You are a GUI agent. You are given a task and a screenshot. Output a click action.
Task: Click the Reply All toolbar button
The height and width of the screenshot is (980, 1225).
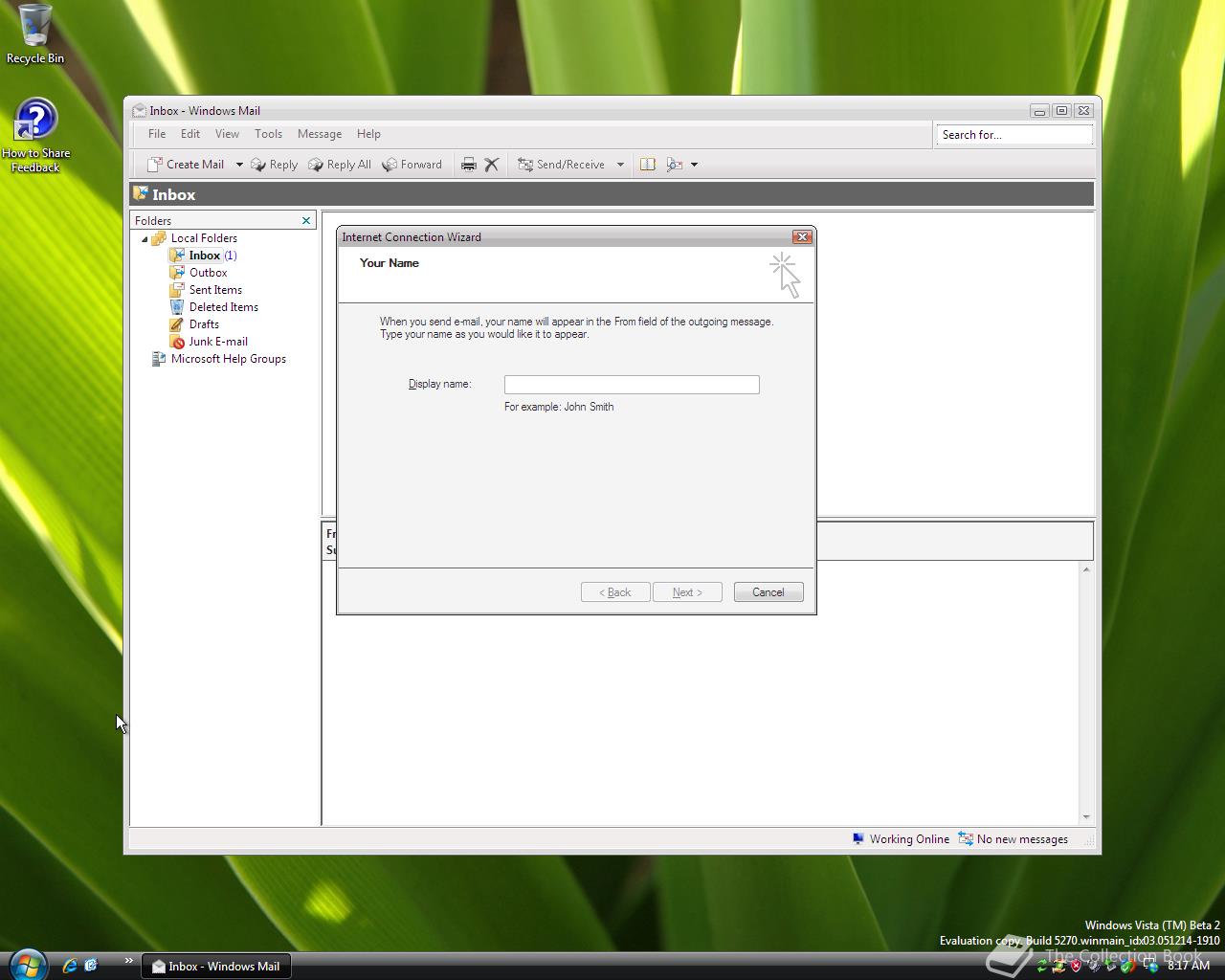[x=340, y=165]
